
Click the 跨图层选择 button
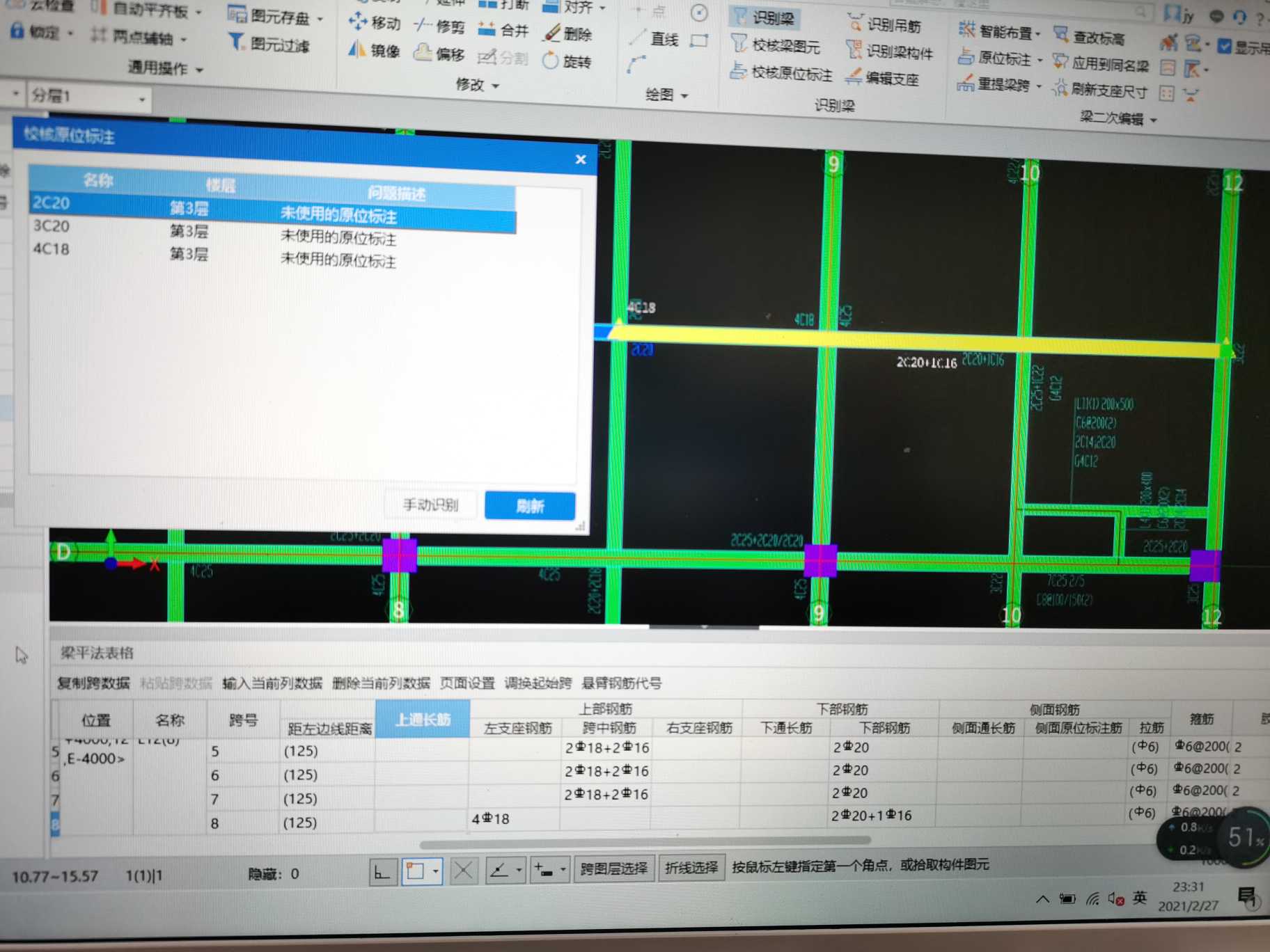pyautogui.click(x=613, y=868)
